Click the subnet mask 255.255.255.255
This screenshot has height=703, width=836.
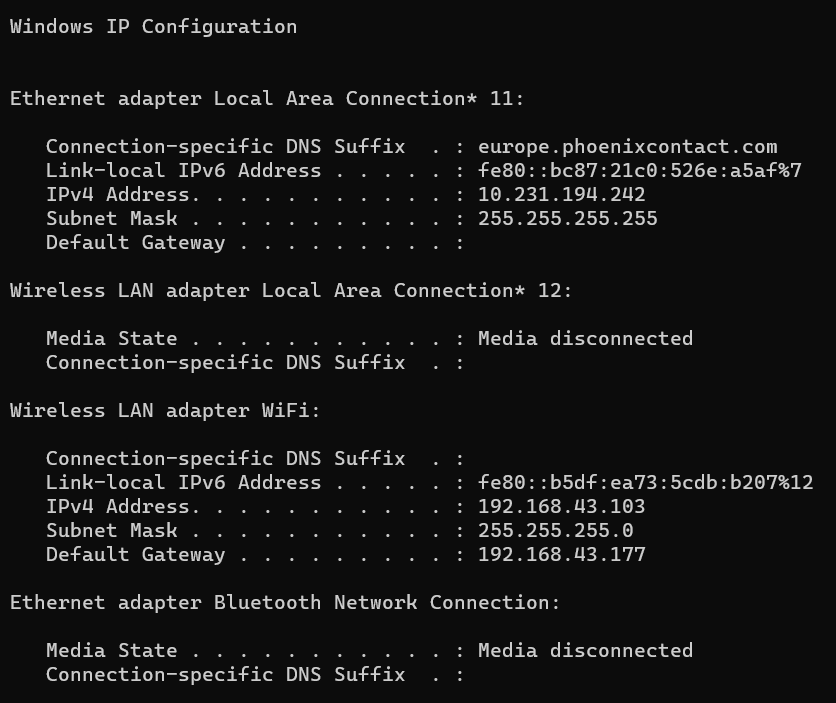pyautogui.click(x=567, y=219)
